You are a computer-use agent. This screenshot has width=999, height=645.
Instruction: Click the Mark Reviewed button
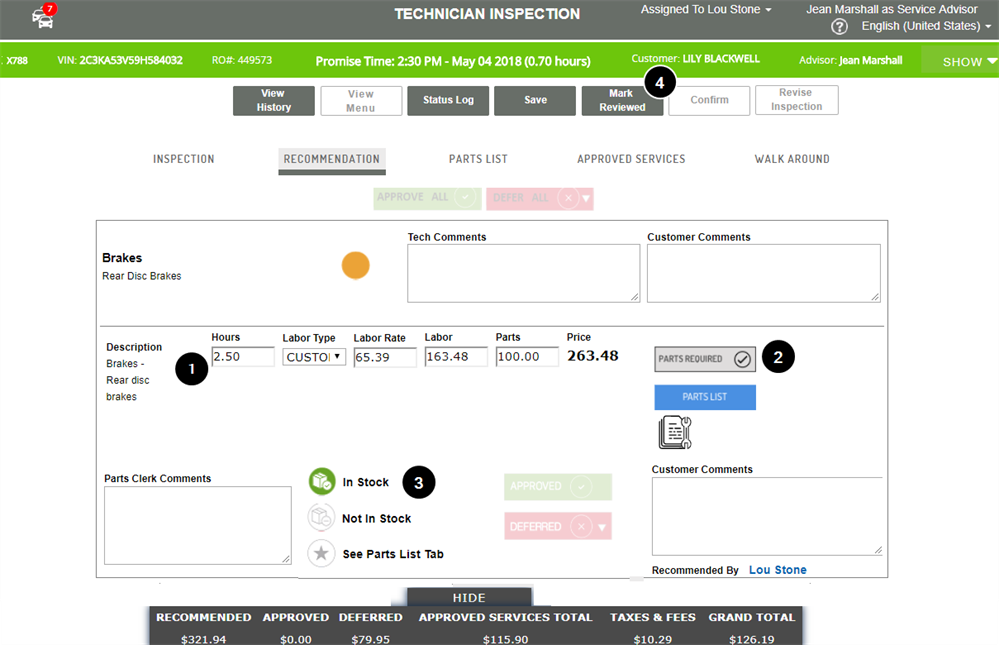point(621,100)
